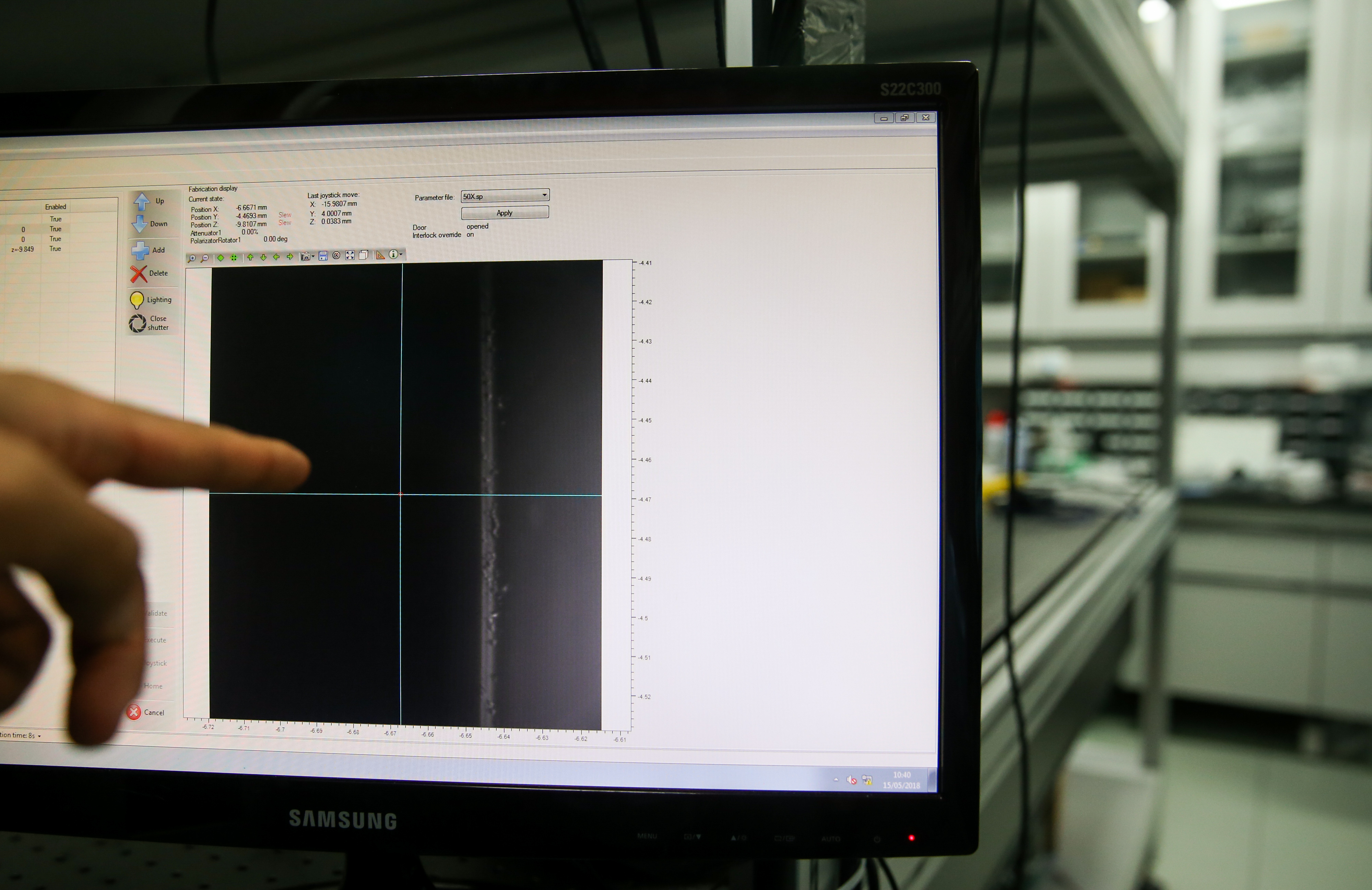Click Position Y value -4.4693 mm
The width and height of the screenshot is (1372, 890).
(251, 216)
